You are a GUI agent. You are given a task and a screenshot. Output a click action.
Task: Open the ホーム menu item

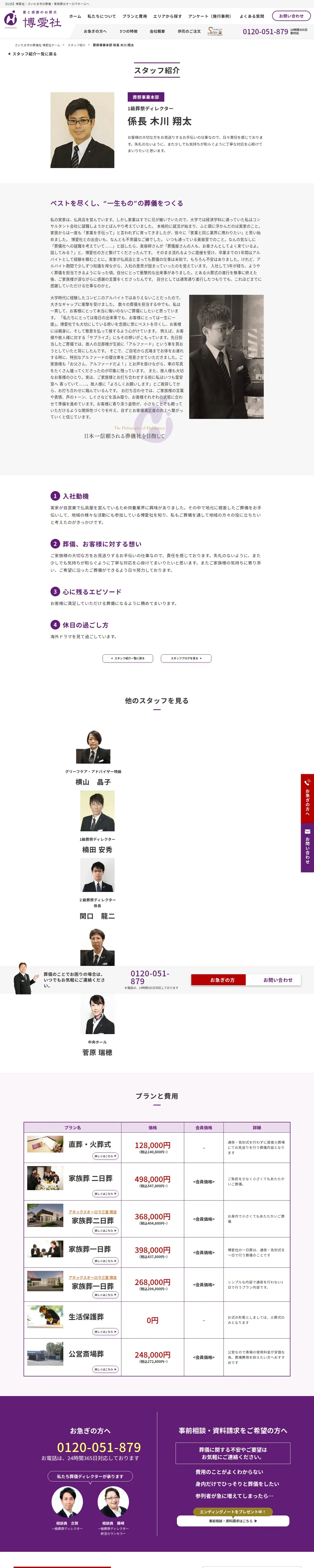pyautogui.click(x=75, y=16)
